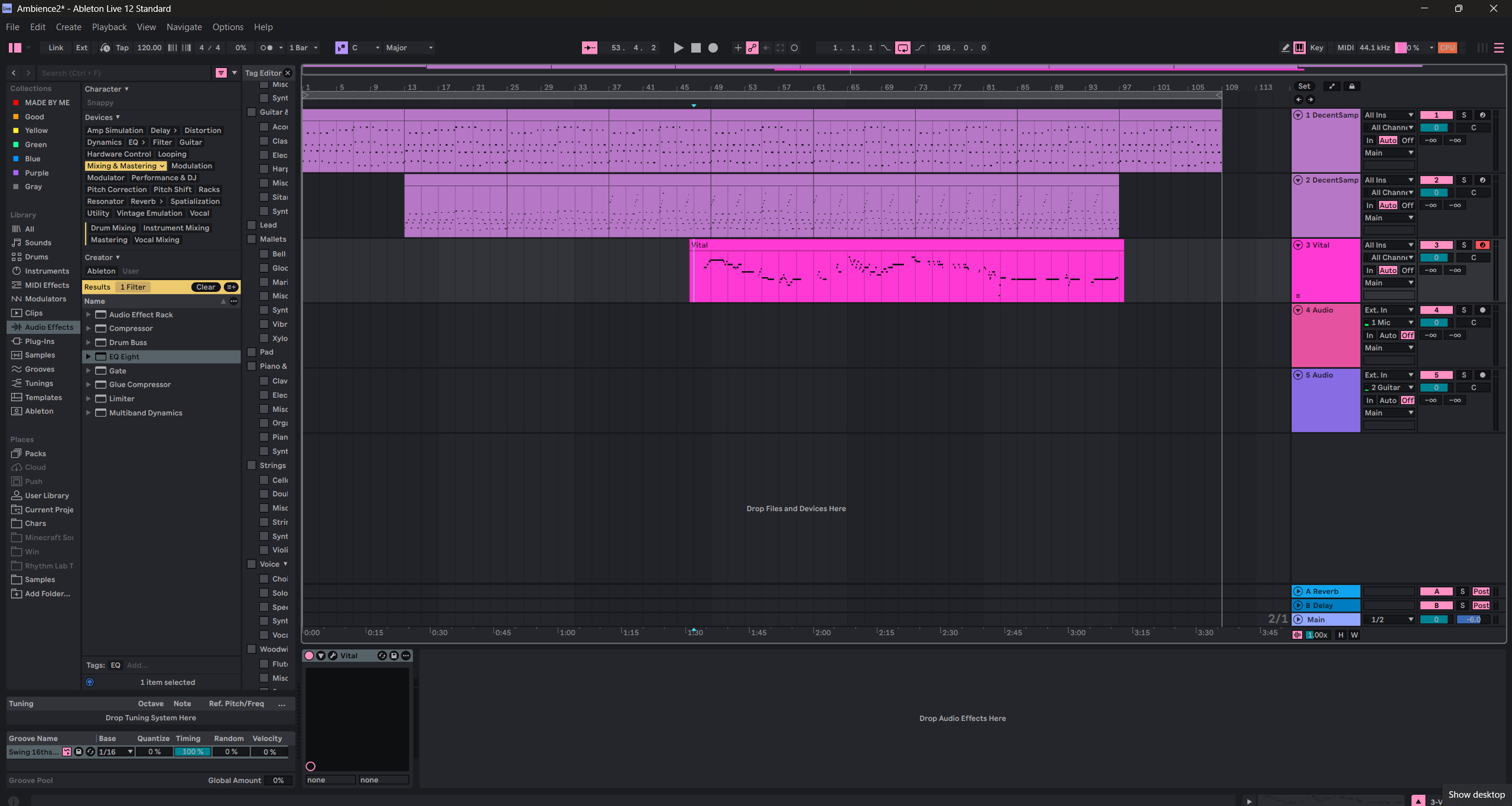Click the Tap tempo button
Image resolution: width=1512 pixels, height=806 pixels.
pos(122,48)
